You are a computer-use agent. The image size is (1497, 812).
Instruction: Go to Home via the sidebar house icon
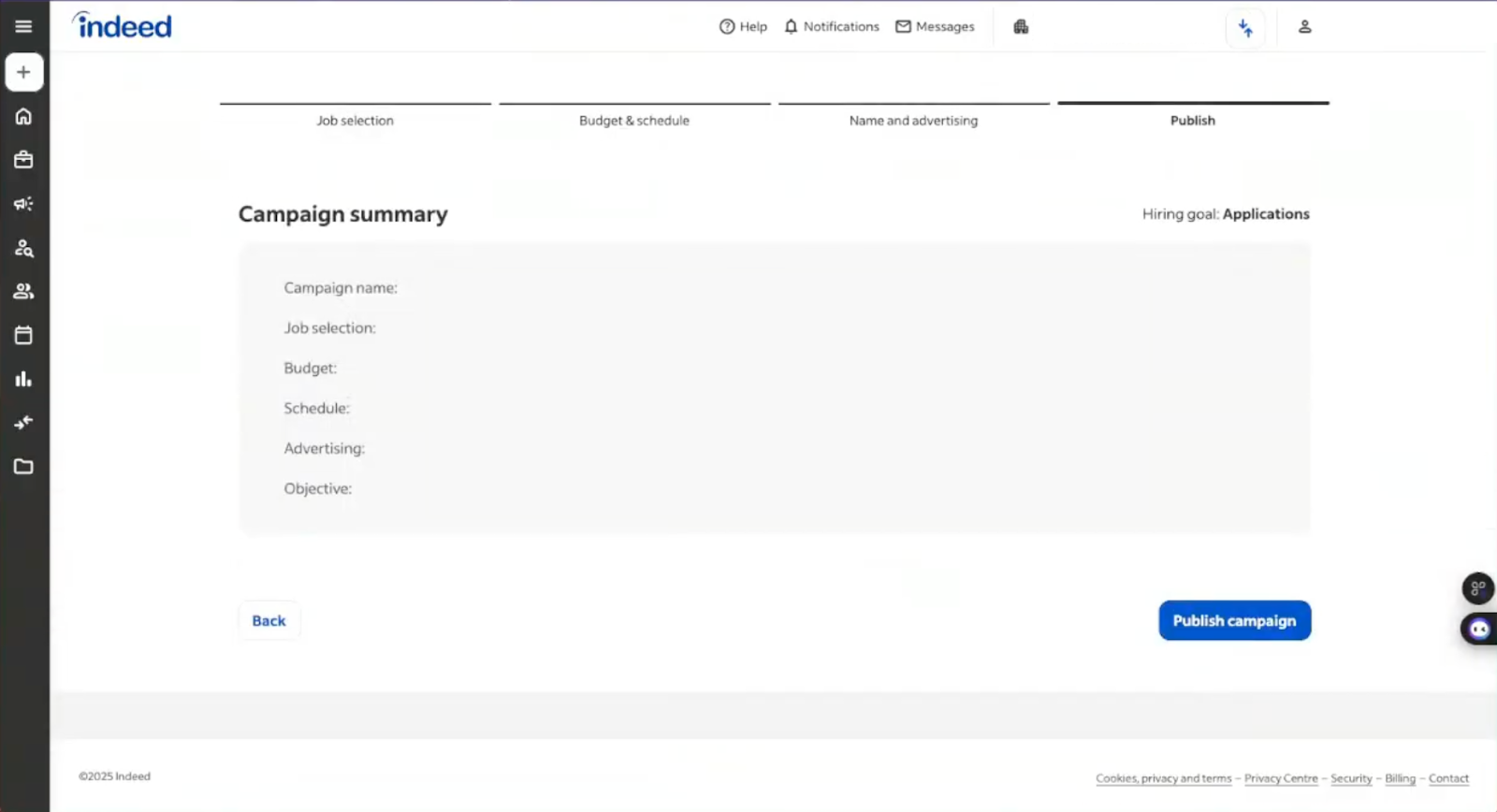[23, 116]
